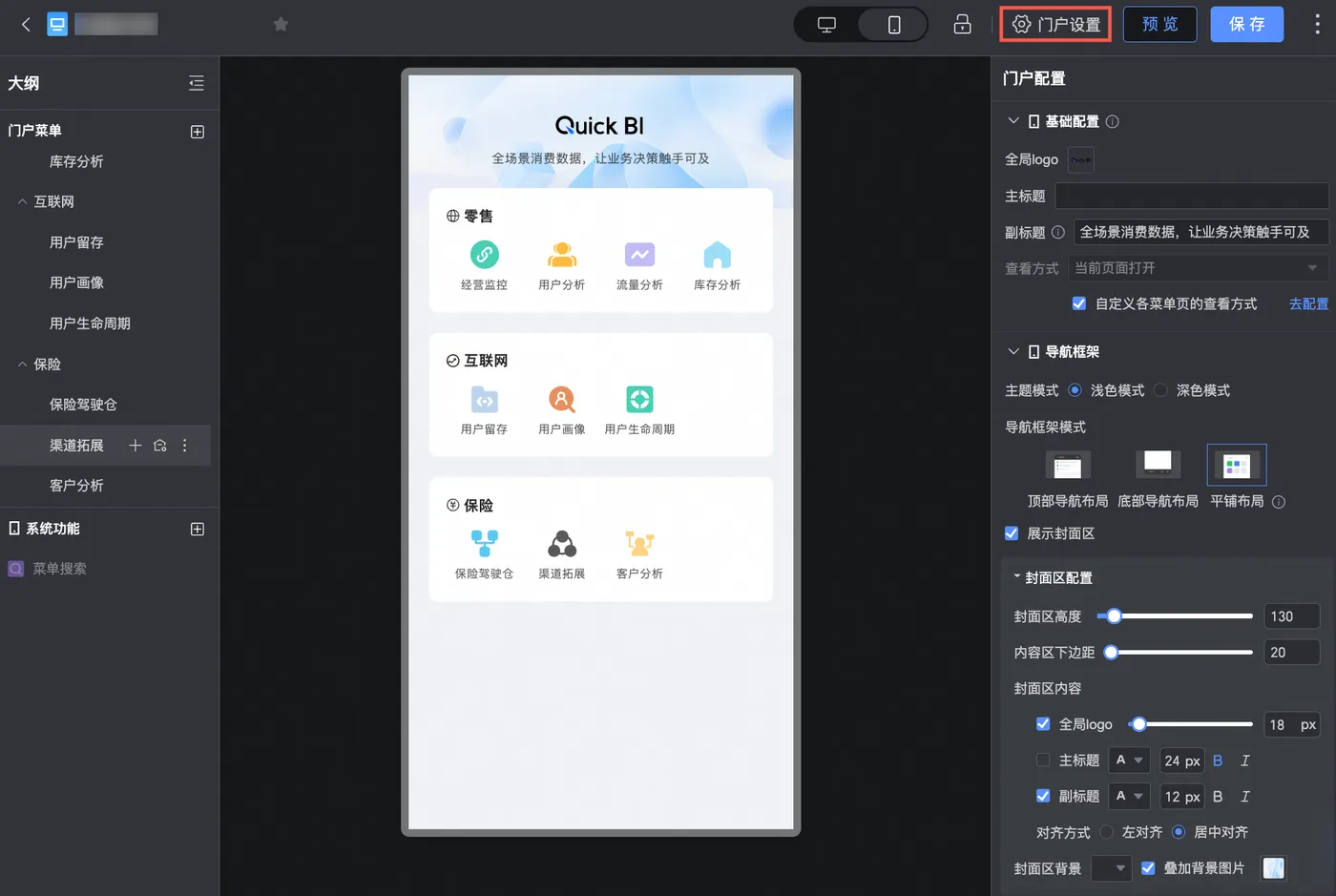Screen dimensions: 1336x896
Task: Enable 主标题 checkbox
Action: 1043,761
